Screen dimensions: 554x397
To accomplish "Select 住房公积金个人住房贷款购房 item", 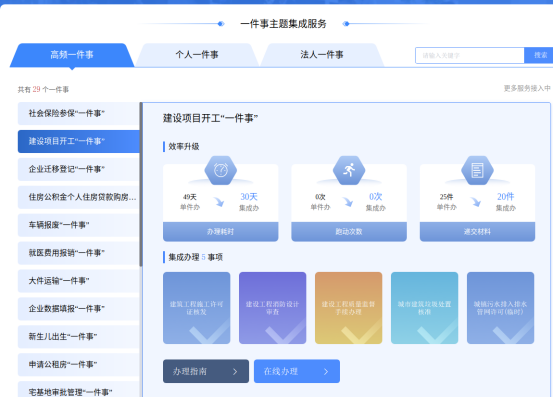I will 78,197.
